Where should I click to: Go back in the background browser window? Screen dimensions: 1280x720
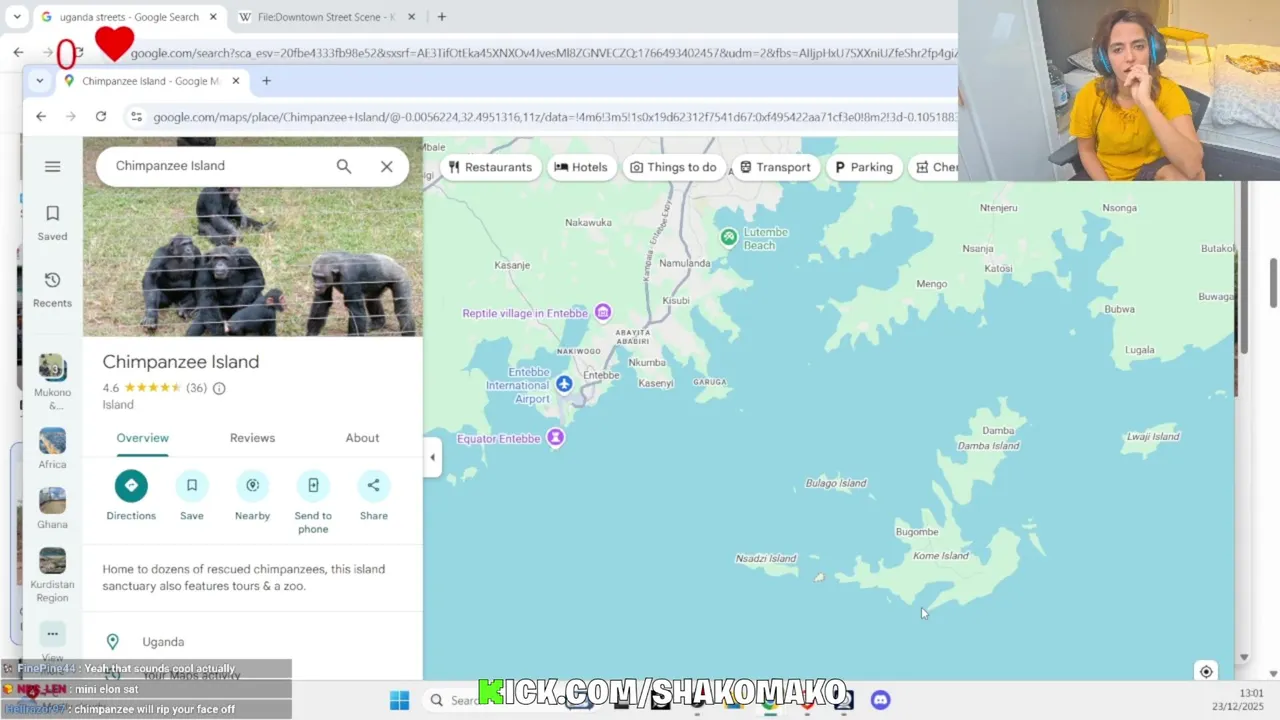click(18, 52)
